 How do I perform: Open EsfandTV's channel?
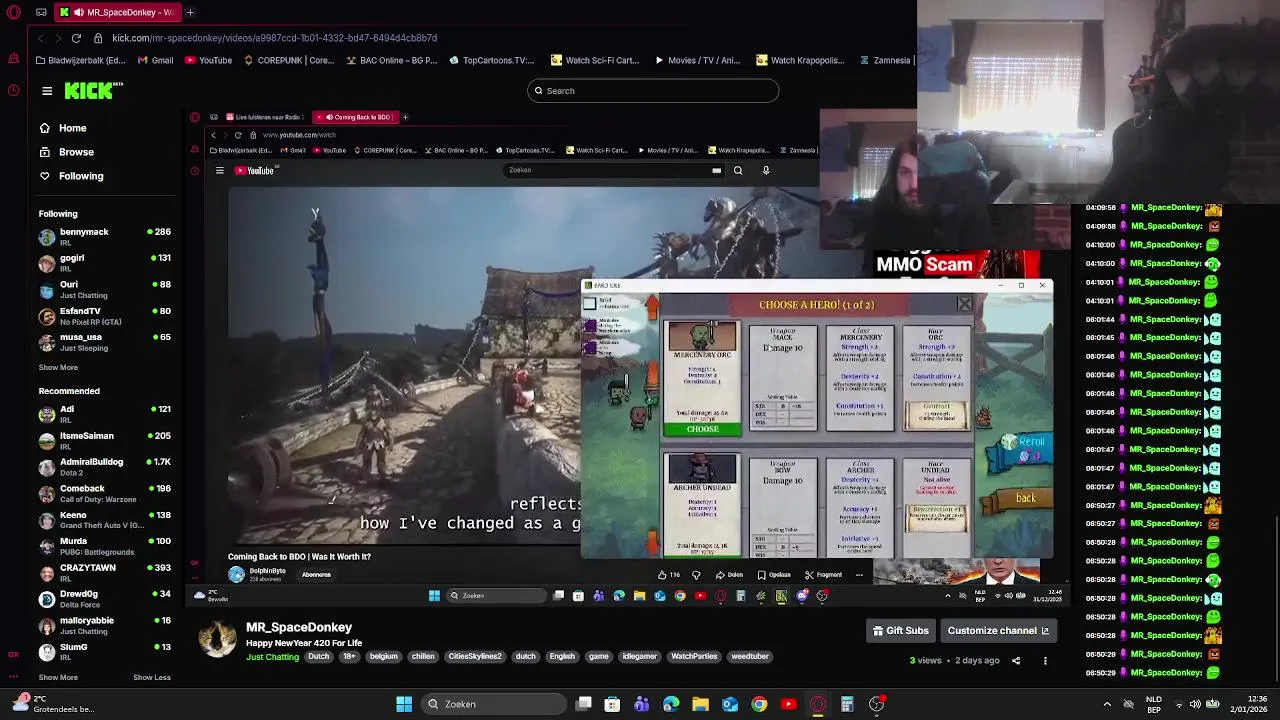tap(104, 316)
